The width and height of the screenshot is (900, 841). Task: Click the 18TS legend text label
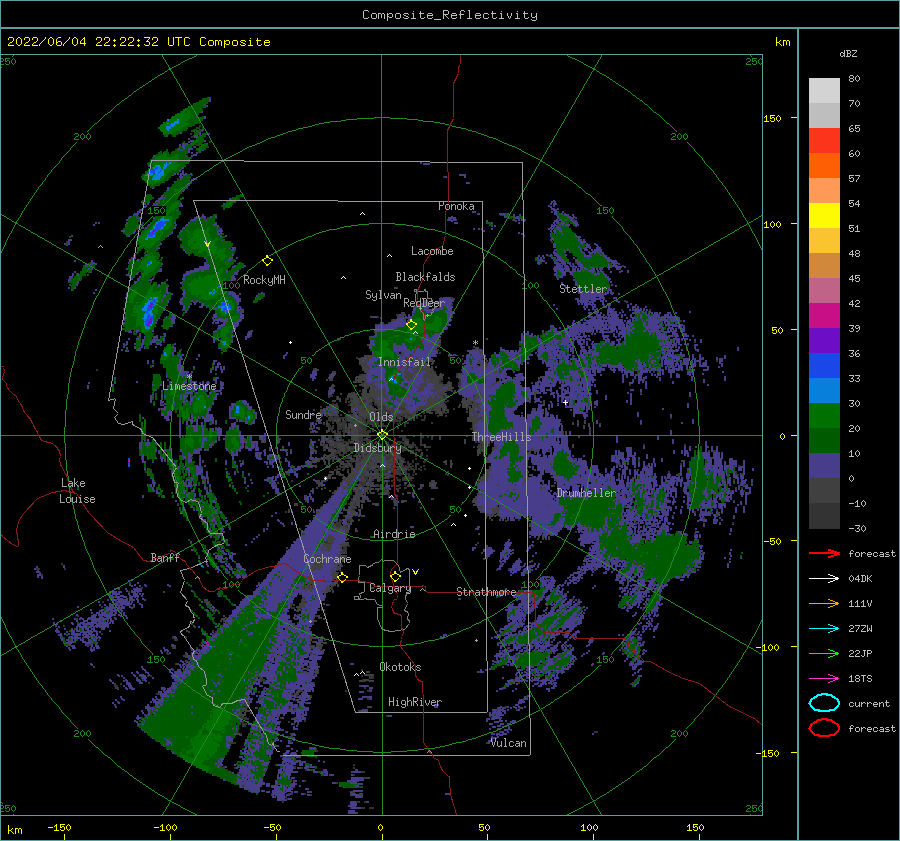click(860, 679)
